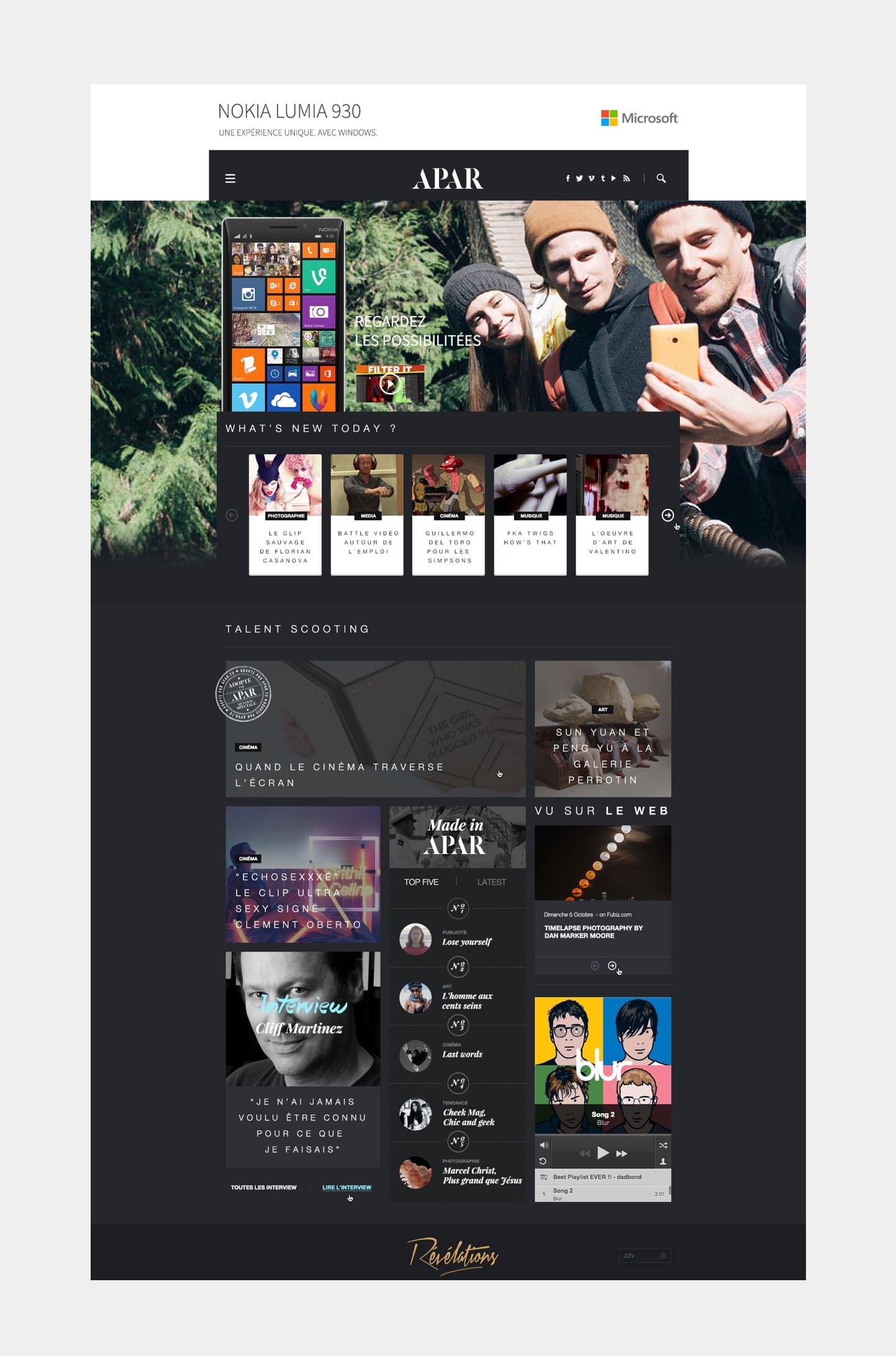This screenshot has height=1356, width=896.
Task: Switch to the Top Five tab
Action: (x=421, y=882)
